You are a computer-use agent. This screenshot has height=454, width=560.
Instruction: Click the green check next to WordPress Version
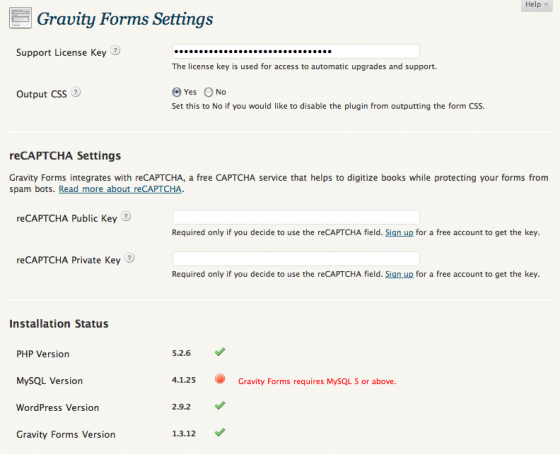(220, 405)
